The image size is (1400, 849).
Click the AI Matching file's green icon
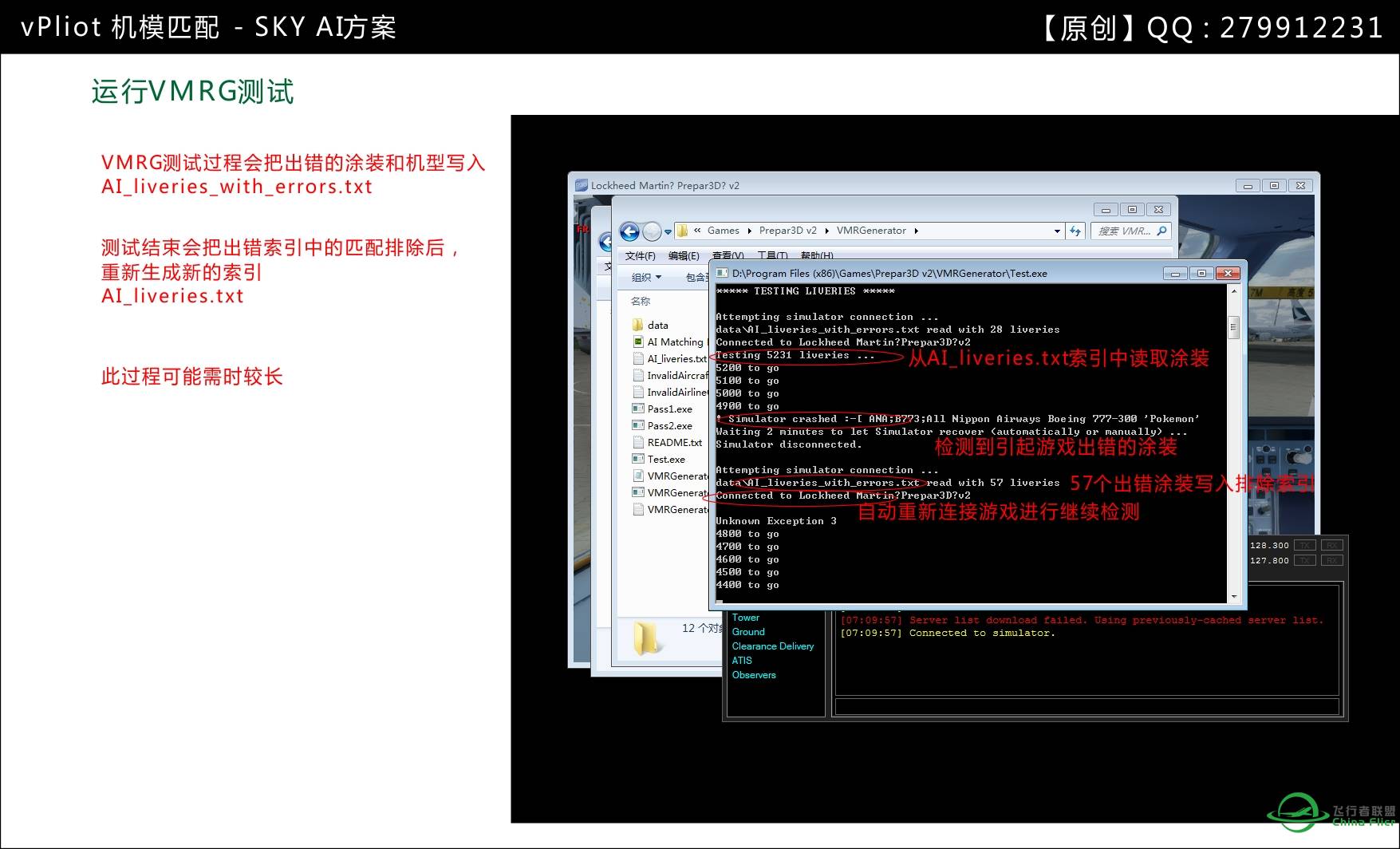(x=637, y=342)
